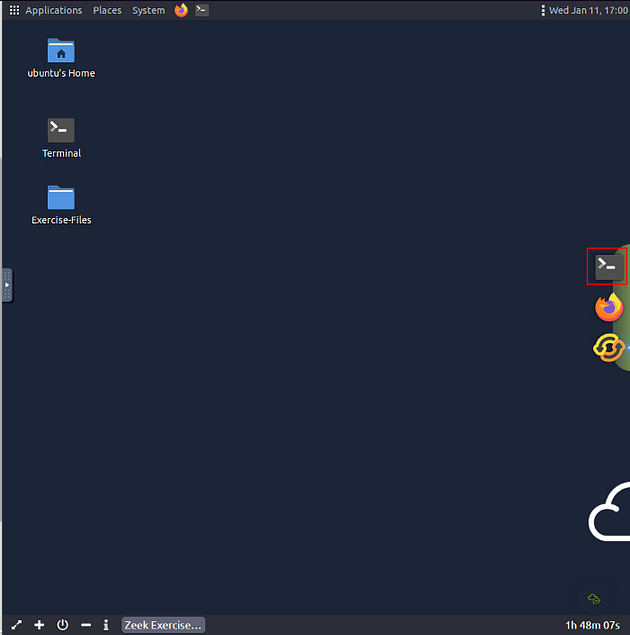Launch Terminal from the top panel
The height and width of the screenshot is (635, 630).
[202, 10]
